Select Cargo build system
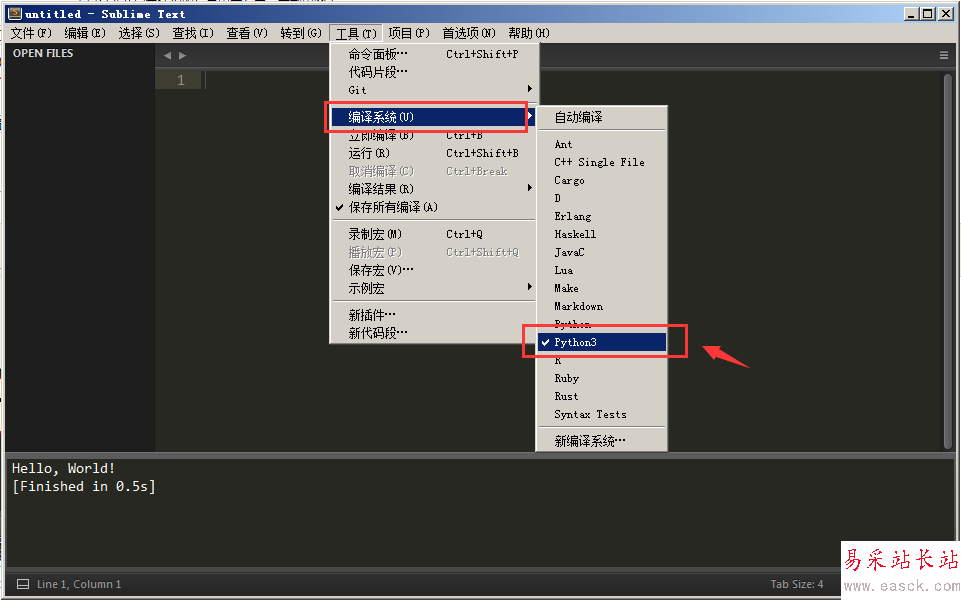Viewport: 961px width, 601px height. click(602, 181)
